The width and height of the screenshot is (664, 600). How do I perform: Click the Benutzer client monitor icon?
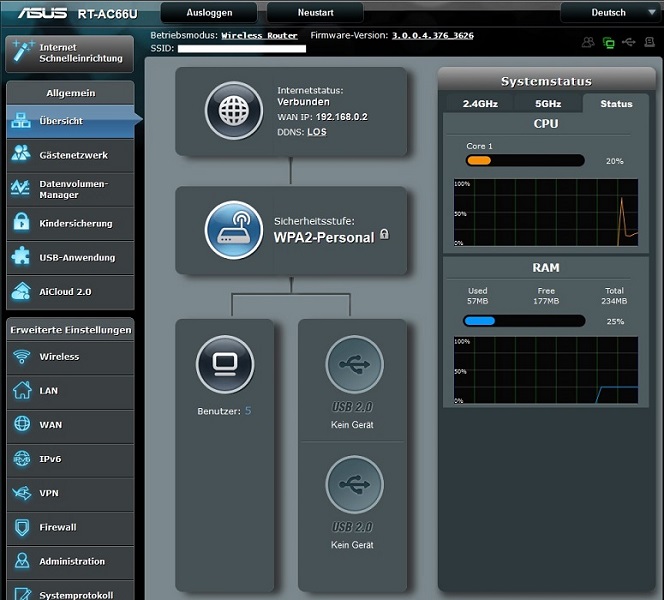pos(225,364)
